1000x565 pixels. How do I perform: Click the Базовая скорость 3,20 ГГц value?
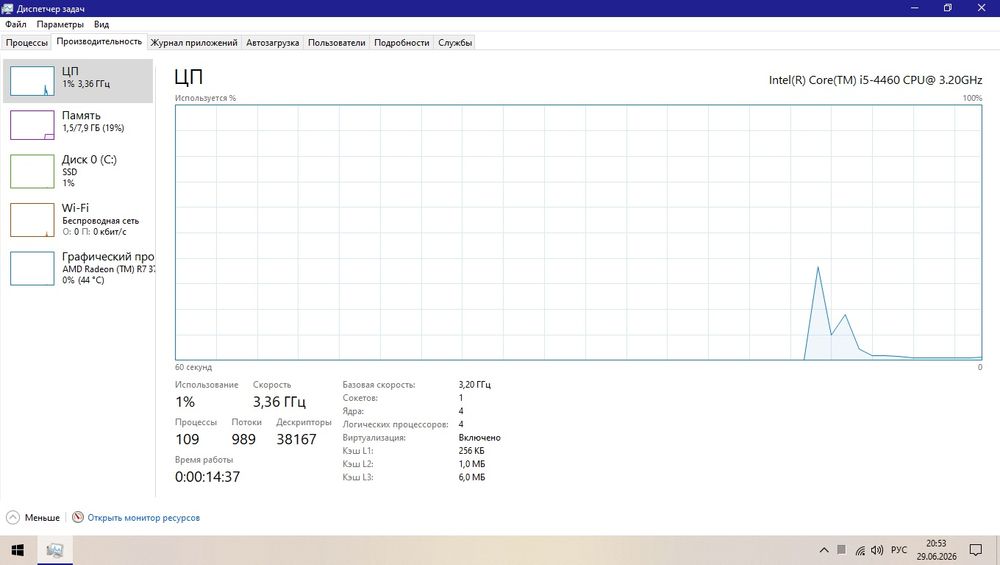coord(474,385)
